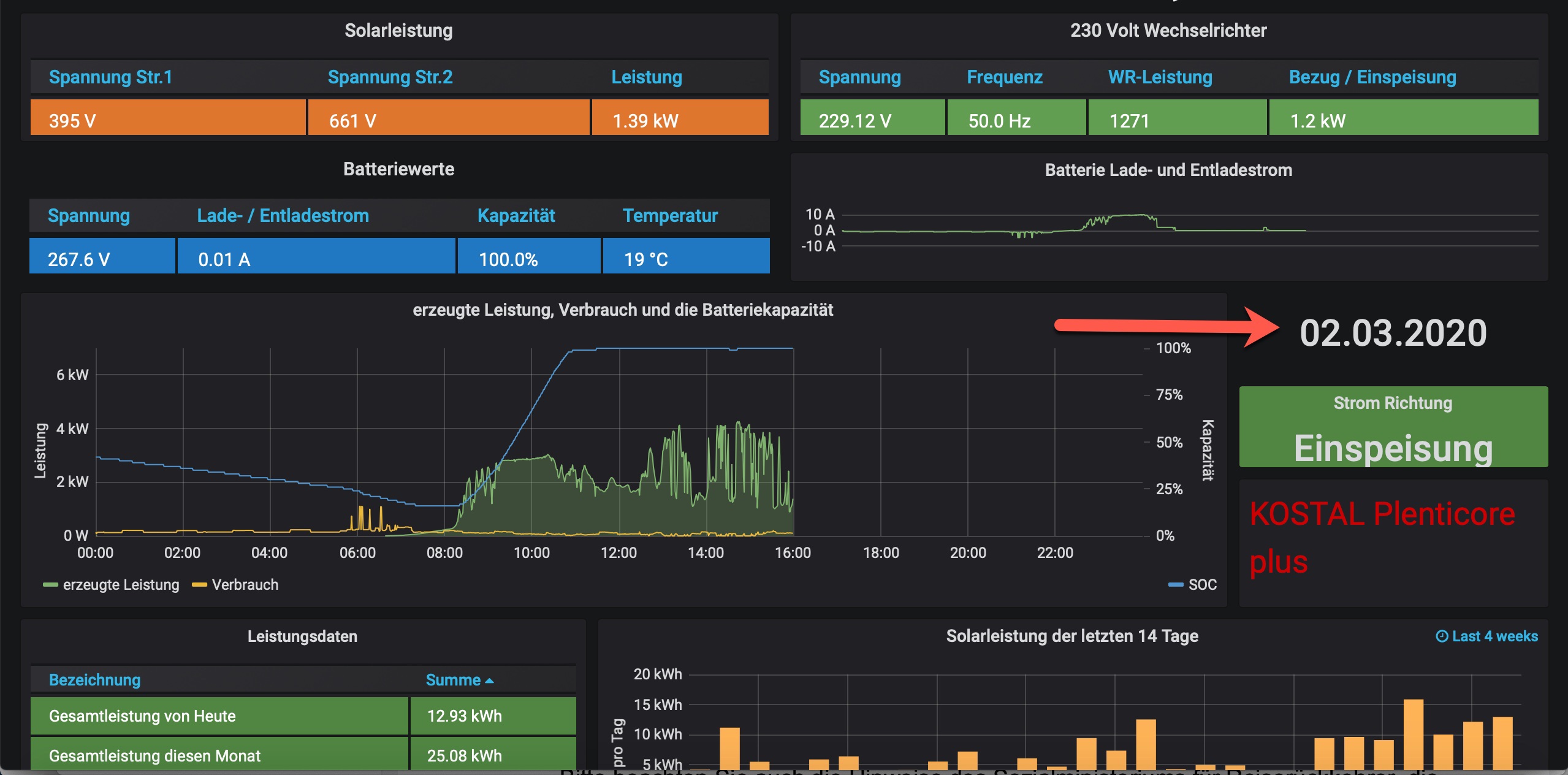
Task: Click the Last 4 weeks time override
Action: click(x=1494, y=636)
